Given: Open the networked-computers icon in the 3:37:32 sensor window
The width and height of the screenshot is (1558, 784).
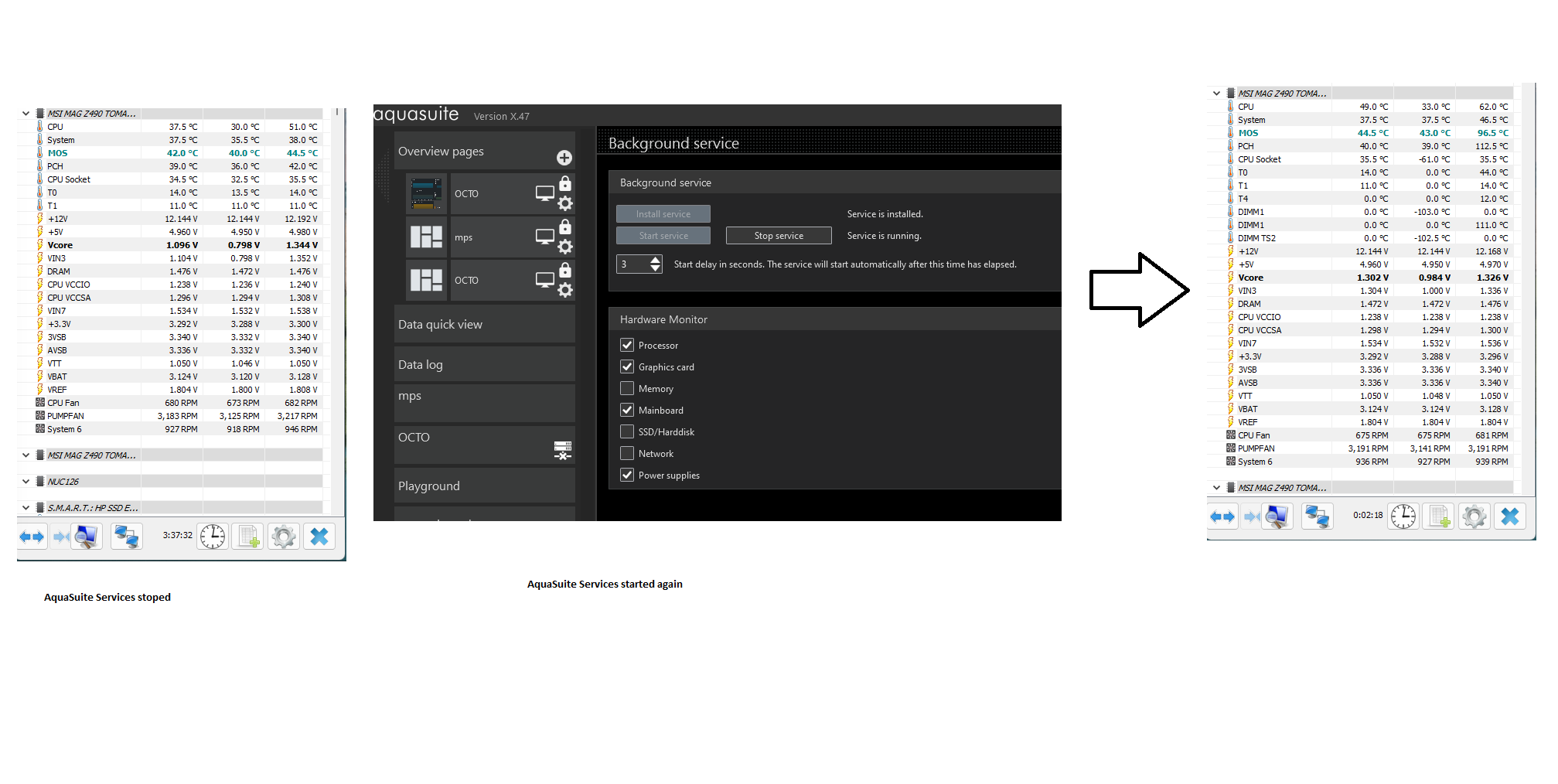Looking at the screenshot, I should pos(126,537).
